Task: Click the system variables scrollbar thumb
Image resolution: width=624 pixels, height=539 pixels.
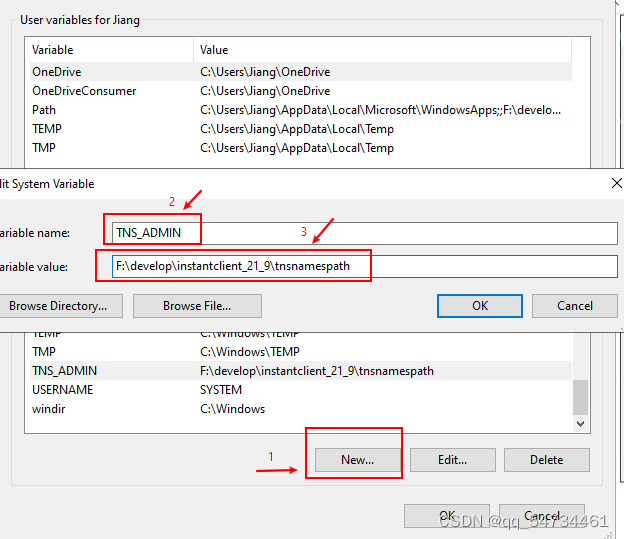Action: 580,398
